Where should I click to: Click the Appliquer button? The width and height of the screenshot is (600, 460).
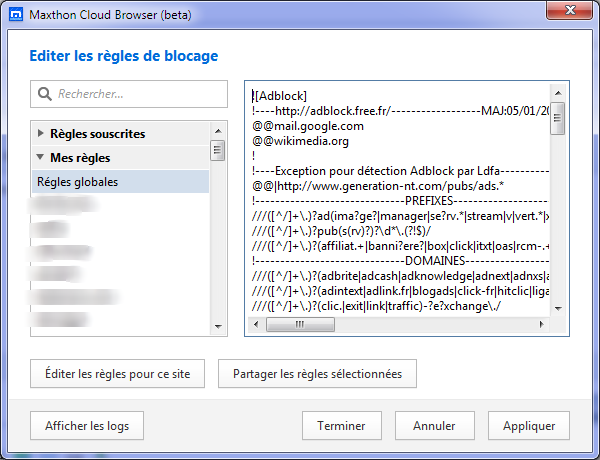529,426
